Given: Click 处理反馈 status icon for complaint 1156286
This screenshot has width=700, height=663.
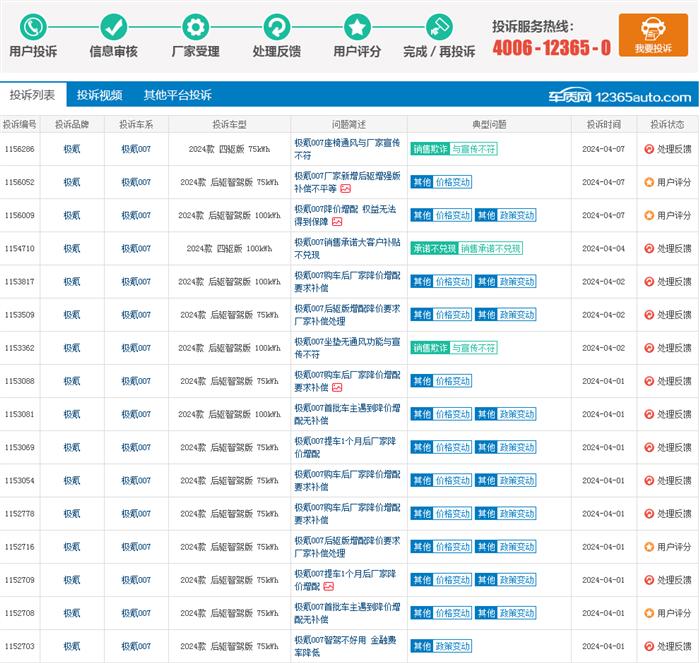Looking at the screenshot, I should 649,149.
